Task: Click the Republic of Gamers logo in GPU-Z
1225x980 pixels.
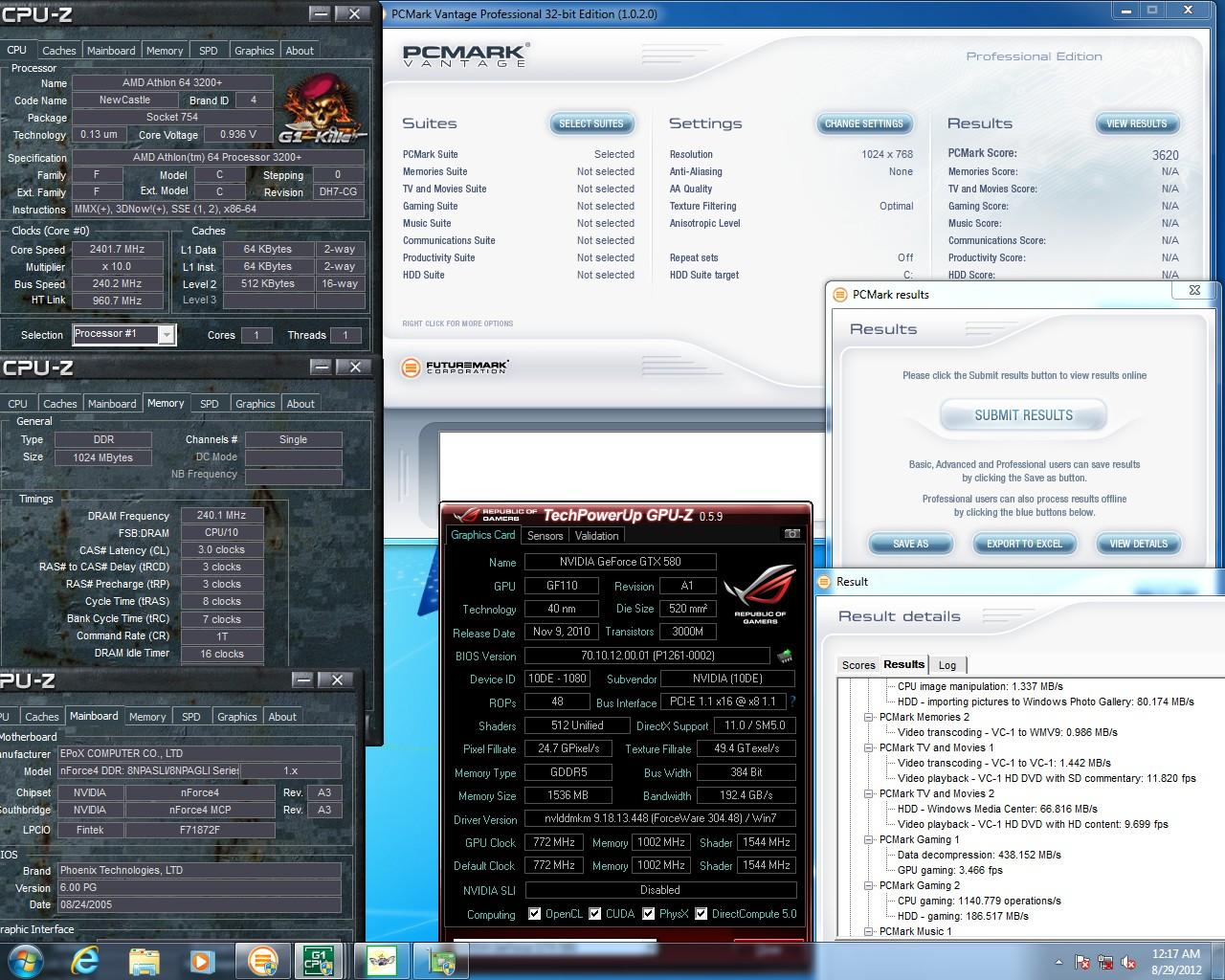Action: pos(760,594)
